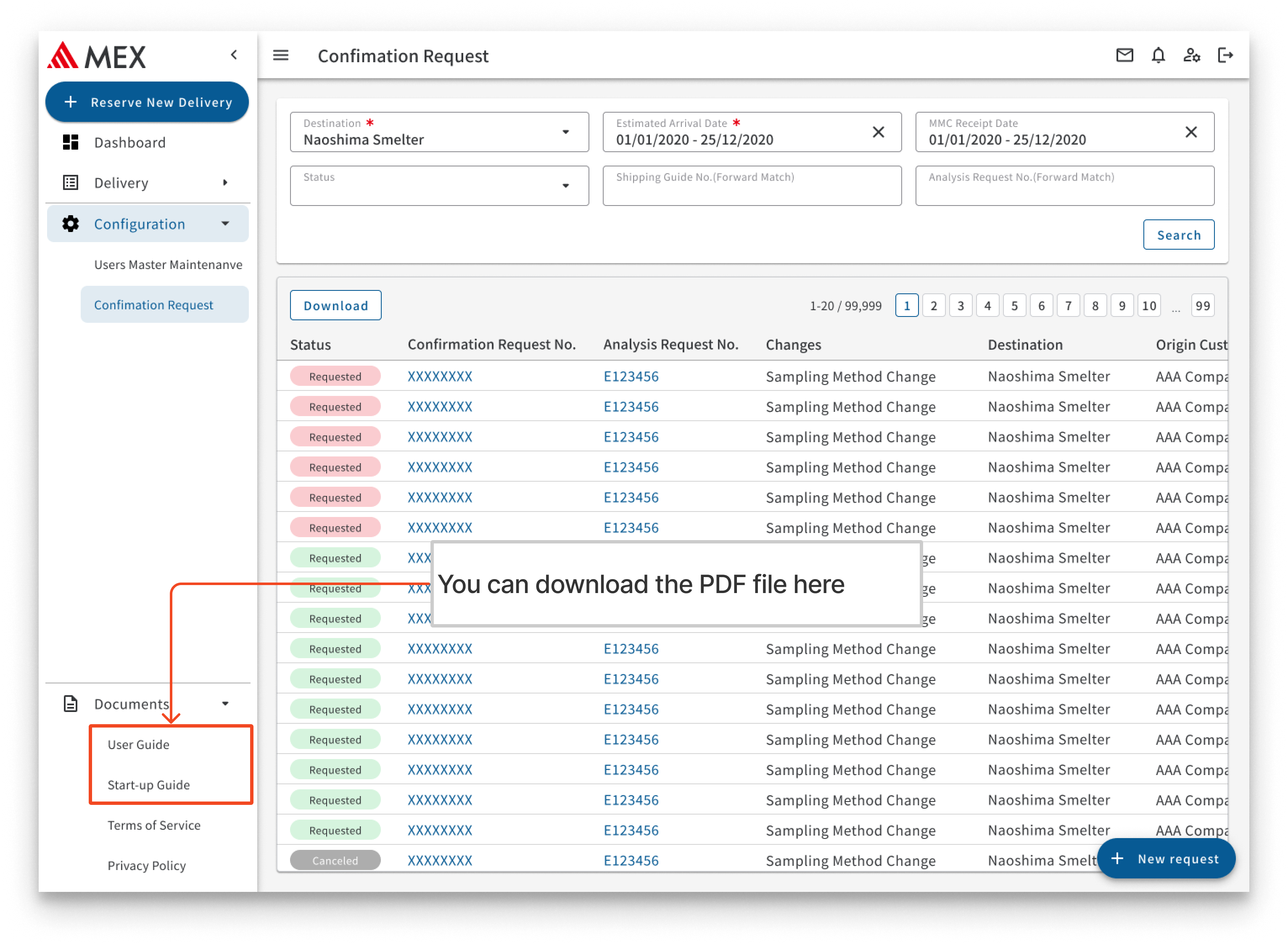Toggle the hamburger menu icon
This screenshot has height=944, width=1288.
[x=280, y=55]
